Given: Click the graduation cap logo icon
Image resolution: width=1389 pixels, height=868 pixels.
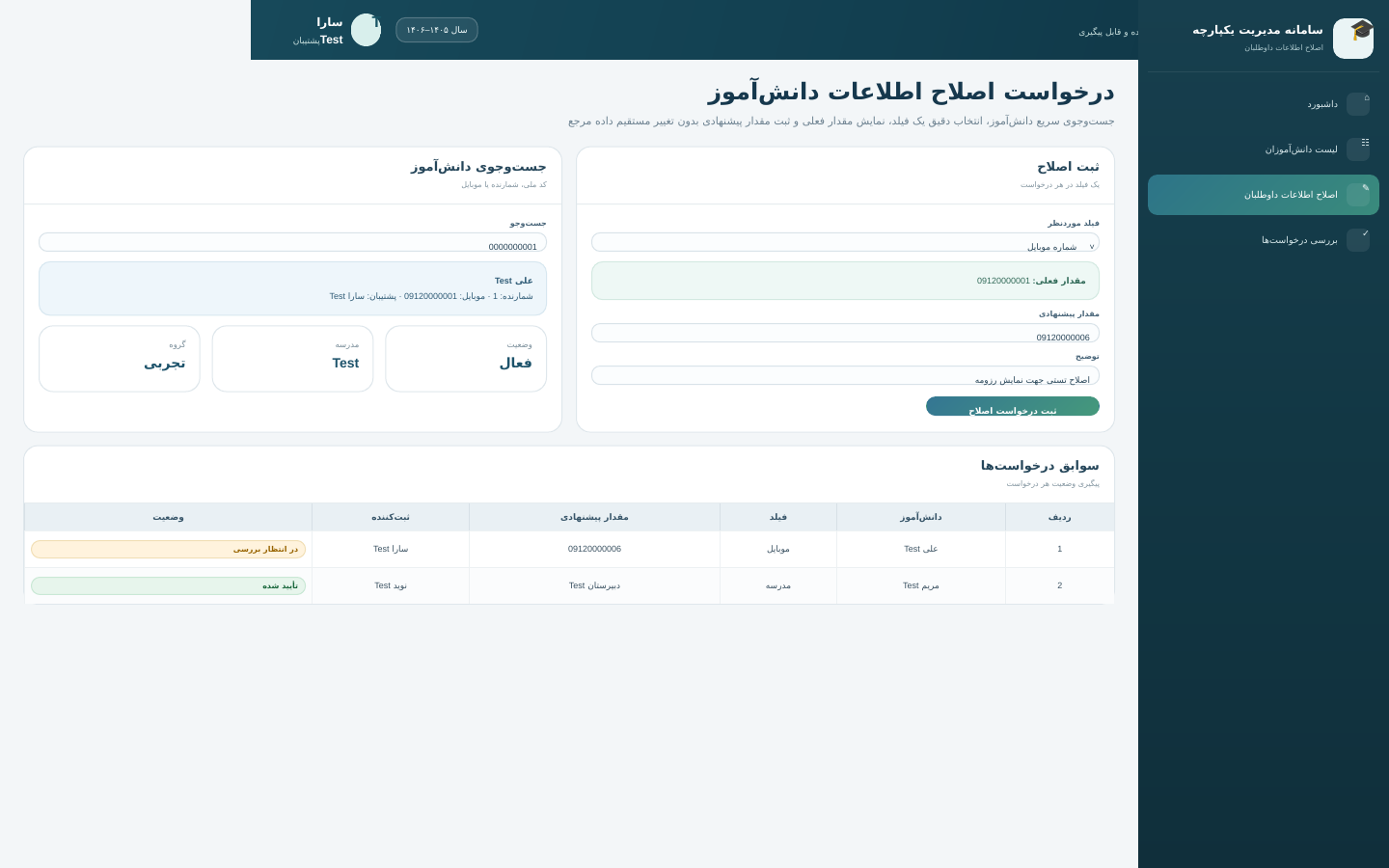Looking at the screenshot, I should tap(1353, 39).
